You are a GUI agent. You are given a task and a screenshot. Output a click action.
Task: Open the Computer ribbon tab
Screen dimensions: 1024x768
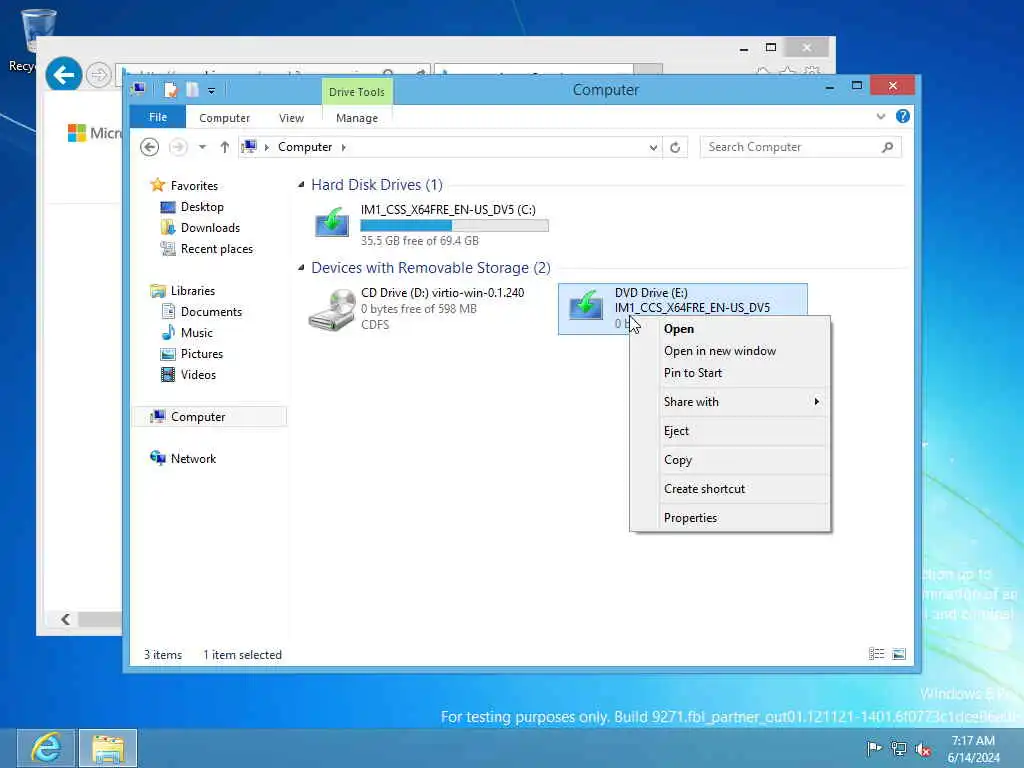(x=224, y=118)
